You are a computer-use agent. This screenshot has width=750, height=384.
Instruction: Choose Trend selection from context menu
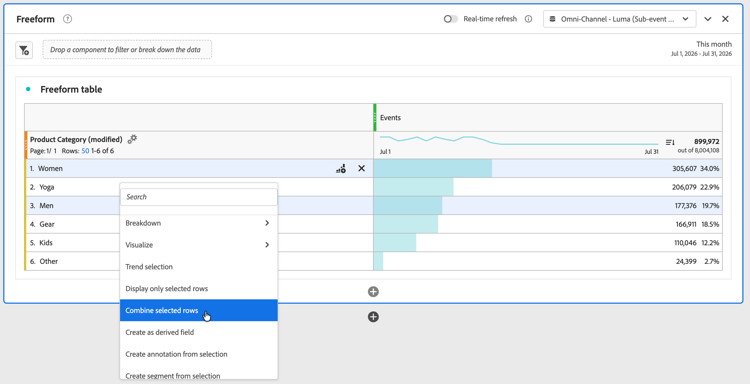(199, 267)
